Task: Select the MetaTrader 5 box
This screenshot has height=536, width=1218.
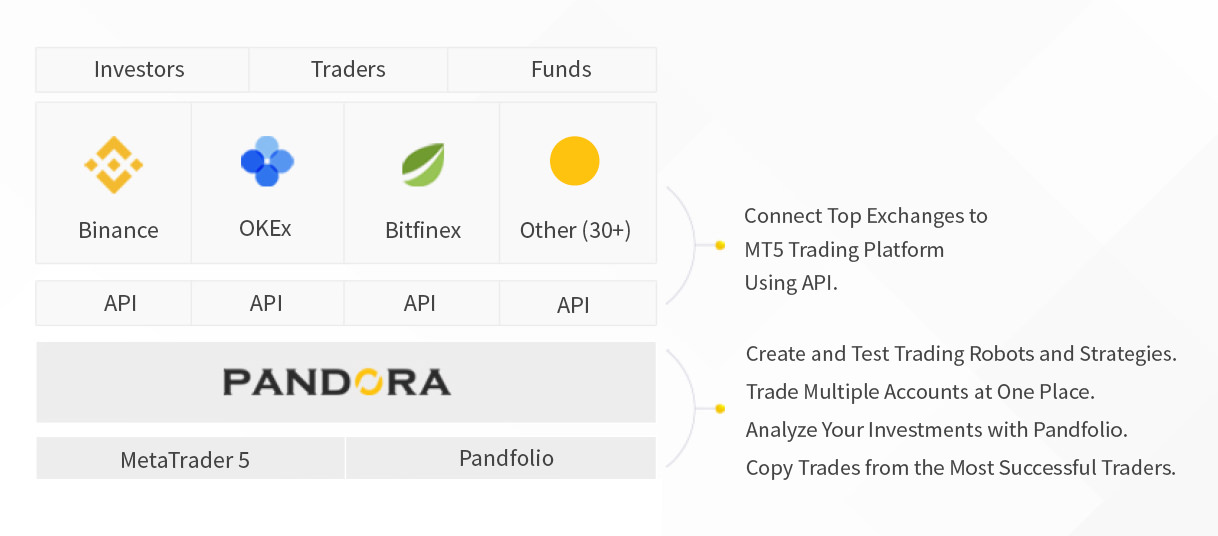Action: point(190,458)
